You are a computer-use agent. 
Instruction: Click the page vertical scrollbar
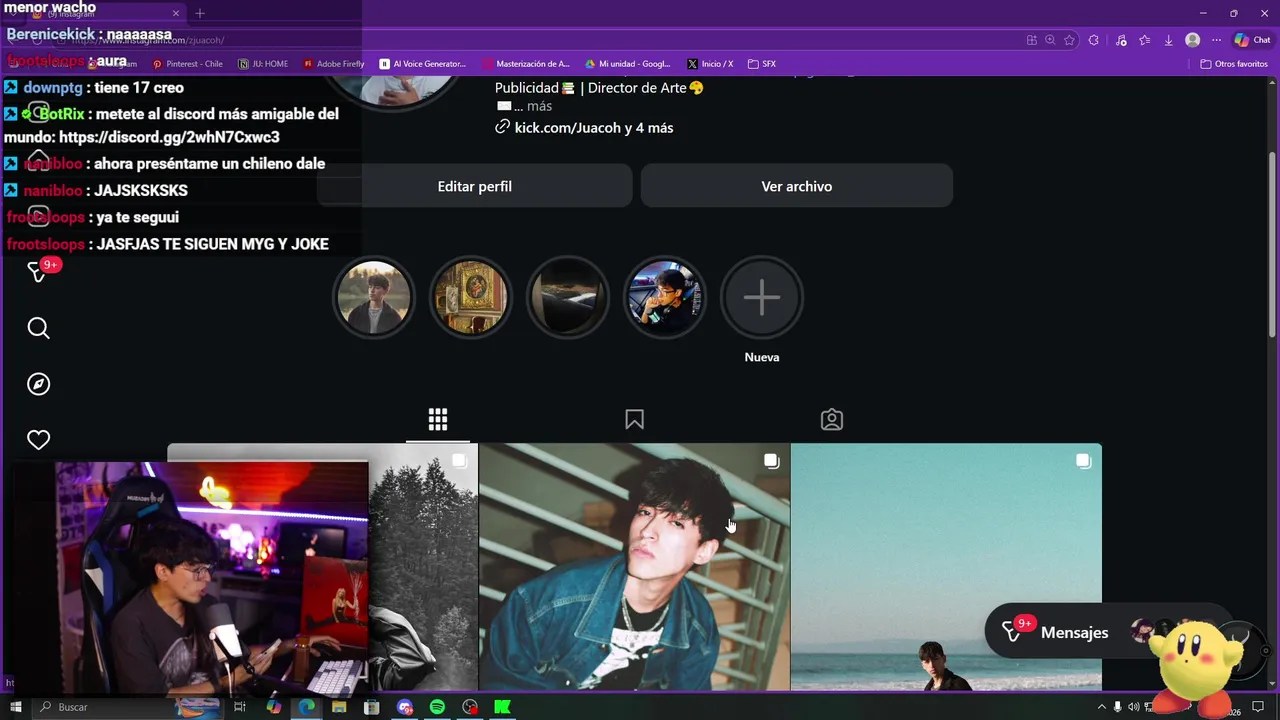click(x=1272, y=245)
